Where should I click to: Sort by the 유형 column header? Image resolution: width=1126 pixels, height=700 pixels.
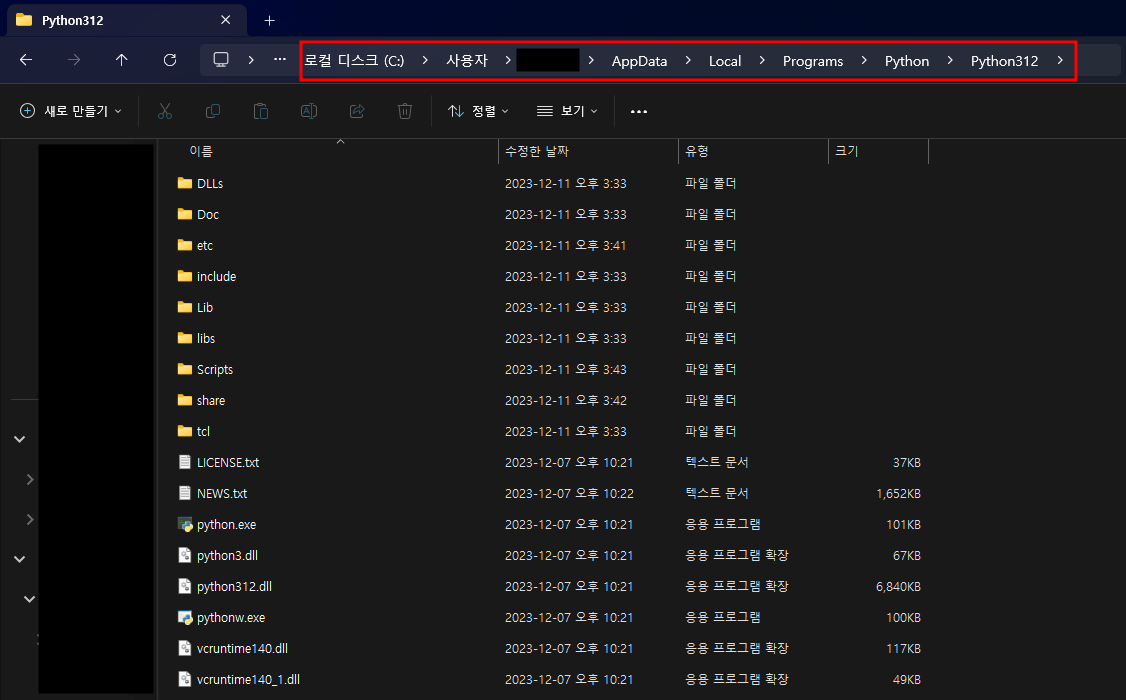point(697,151)
